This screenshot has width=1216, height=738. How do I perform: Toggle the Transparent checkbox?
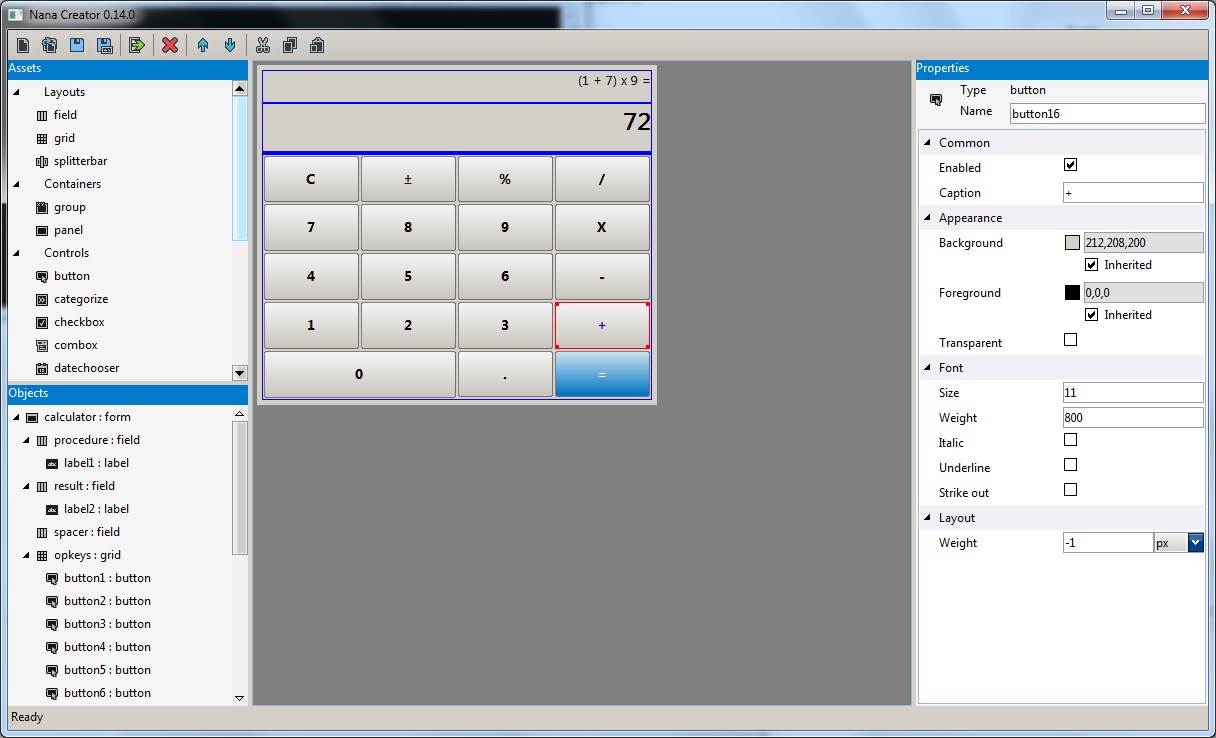pyautogui.click(x=1071, y=340)
